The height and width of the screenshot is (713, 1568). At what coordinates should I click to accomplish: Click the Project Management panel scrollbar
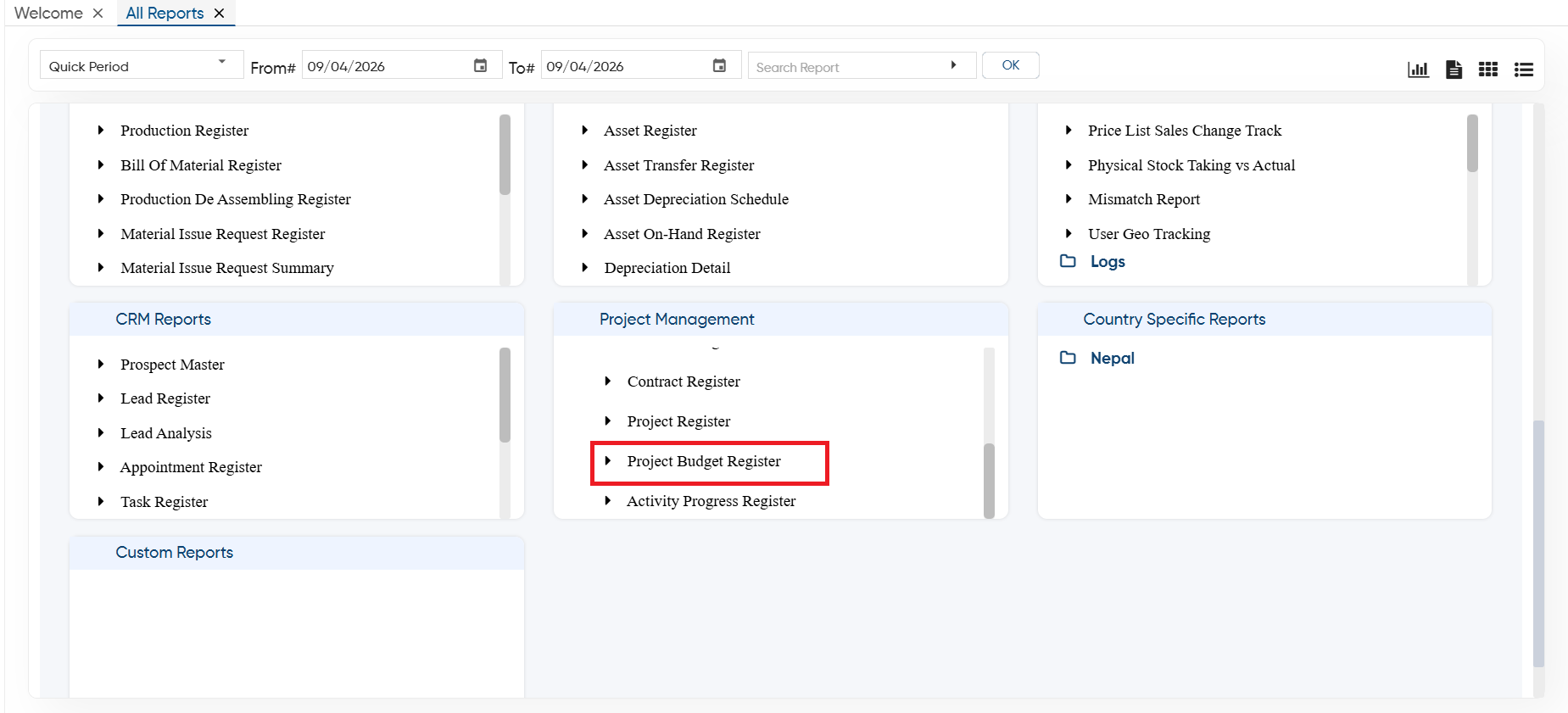(x=989, y=480)
